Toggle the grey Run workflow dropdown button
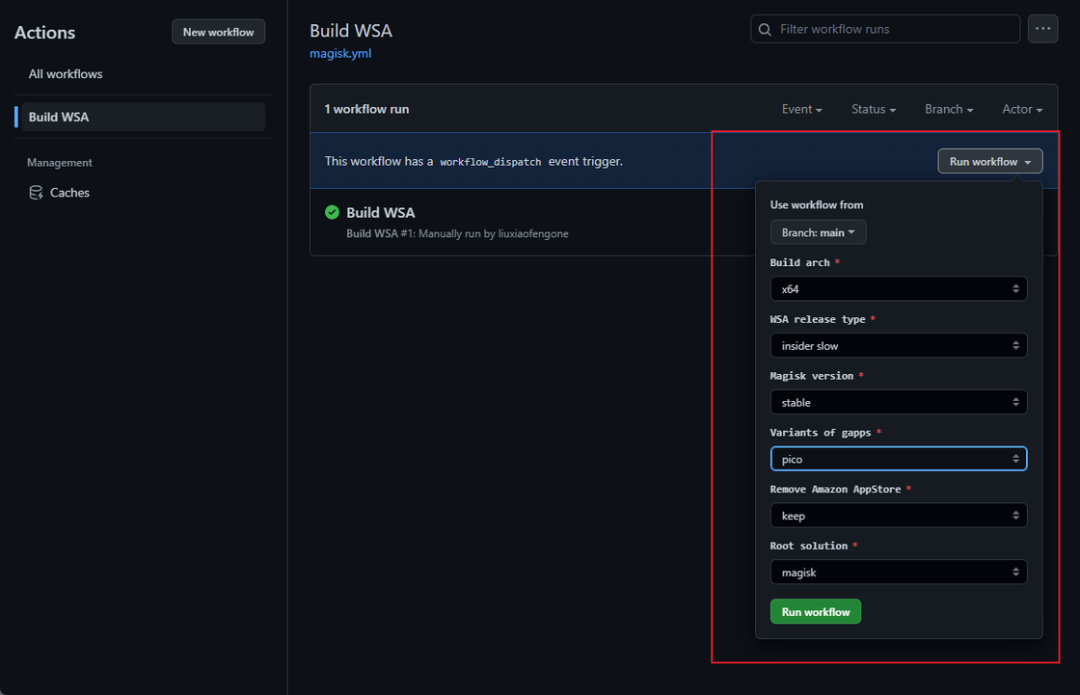 (x=990, y=161)
